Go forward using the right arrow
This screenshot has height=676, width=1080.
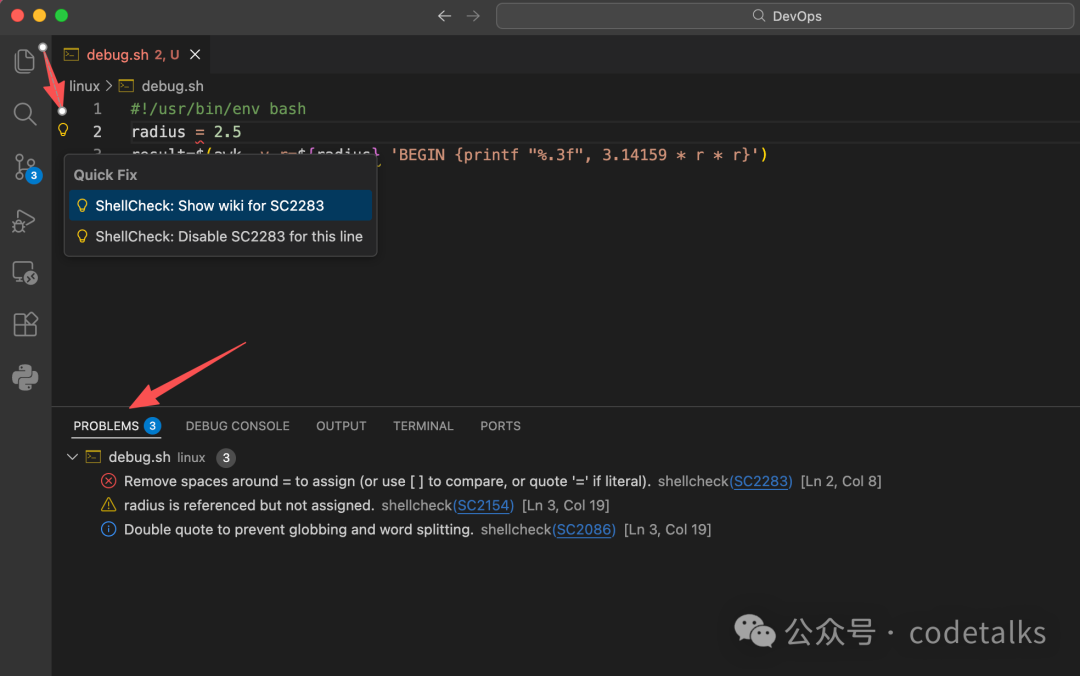coord(473,16)
